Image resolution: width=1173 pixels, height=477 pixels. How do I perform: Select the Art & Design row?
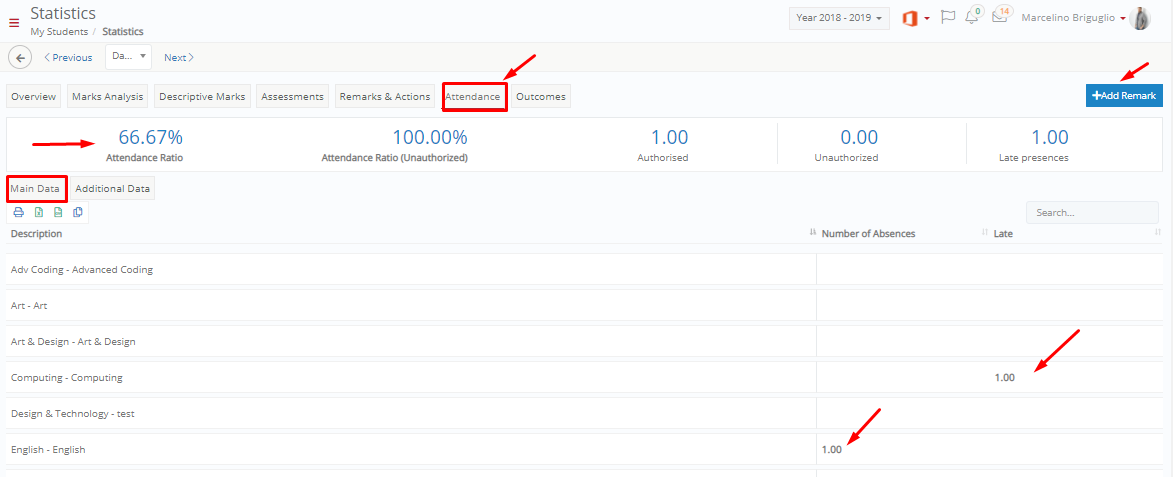(x=584, y=341)
